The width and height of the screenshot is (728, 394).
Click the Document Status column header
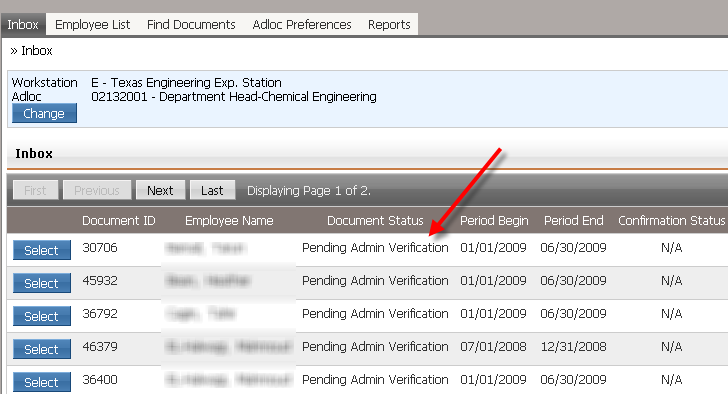(x=375, y=220)
